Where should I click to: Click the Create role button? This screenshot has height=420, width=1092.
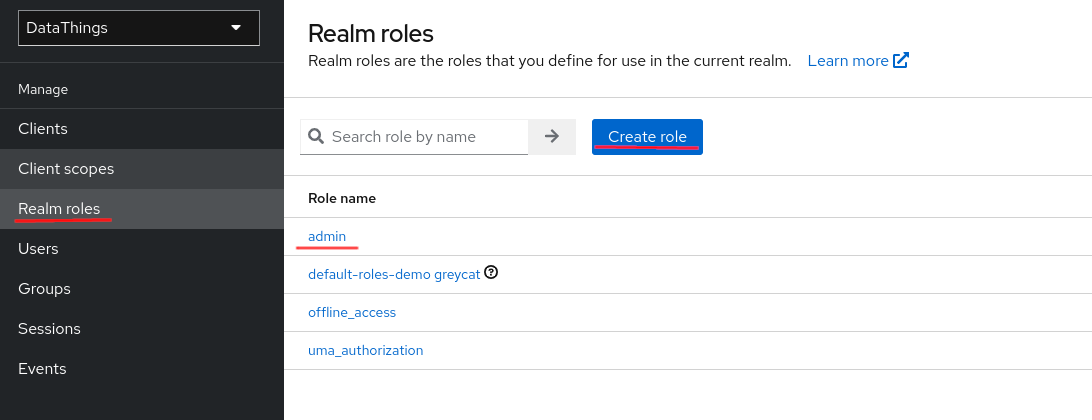tap(647, 137)
